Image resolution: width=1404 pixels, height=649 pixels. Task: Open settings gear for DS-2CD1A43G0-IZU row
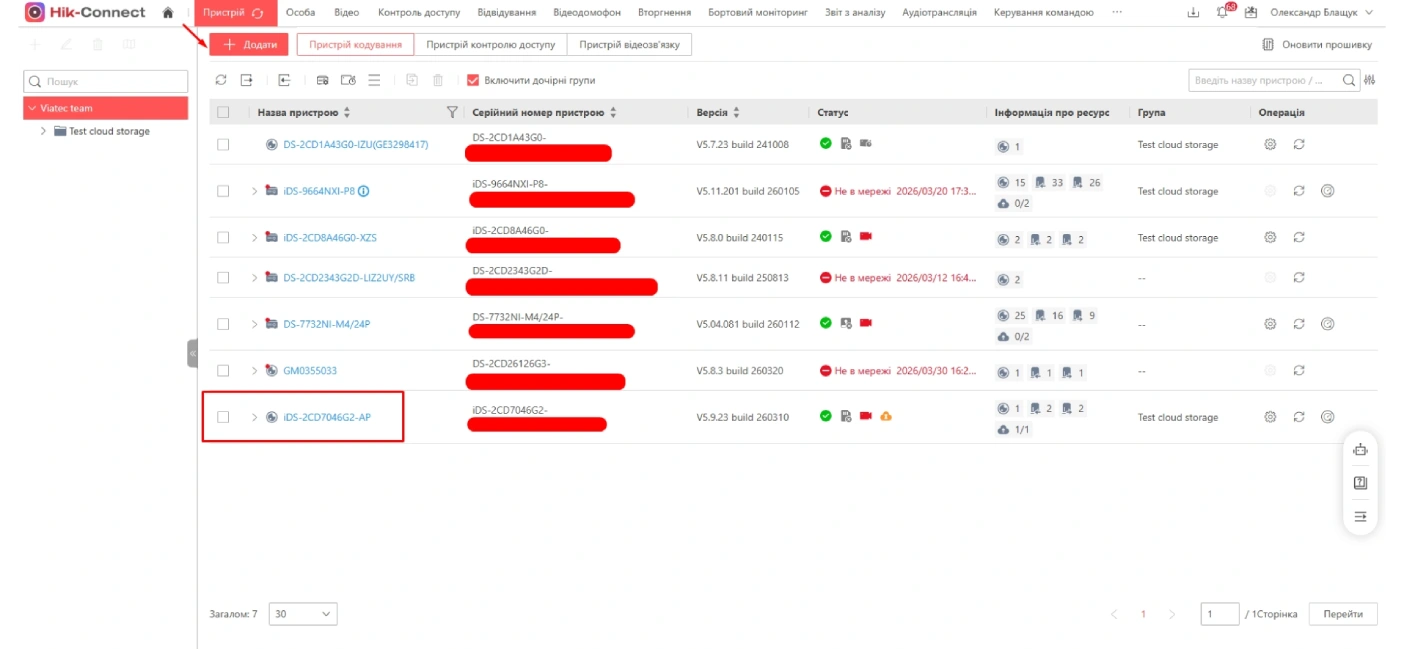[1270, 144]
